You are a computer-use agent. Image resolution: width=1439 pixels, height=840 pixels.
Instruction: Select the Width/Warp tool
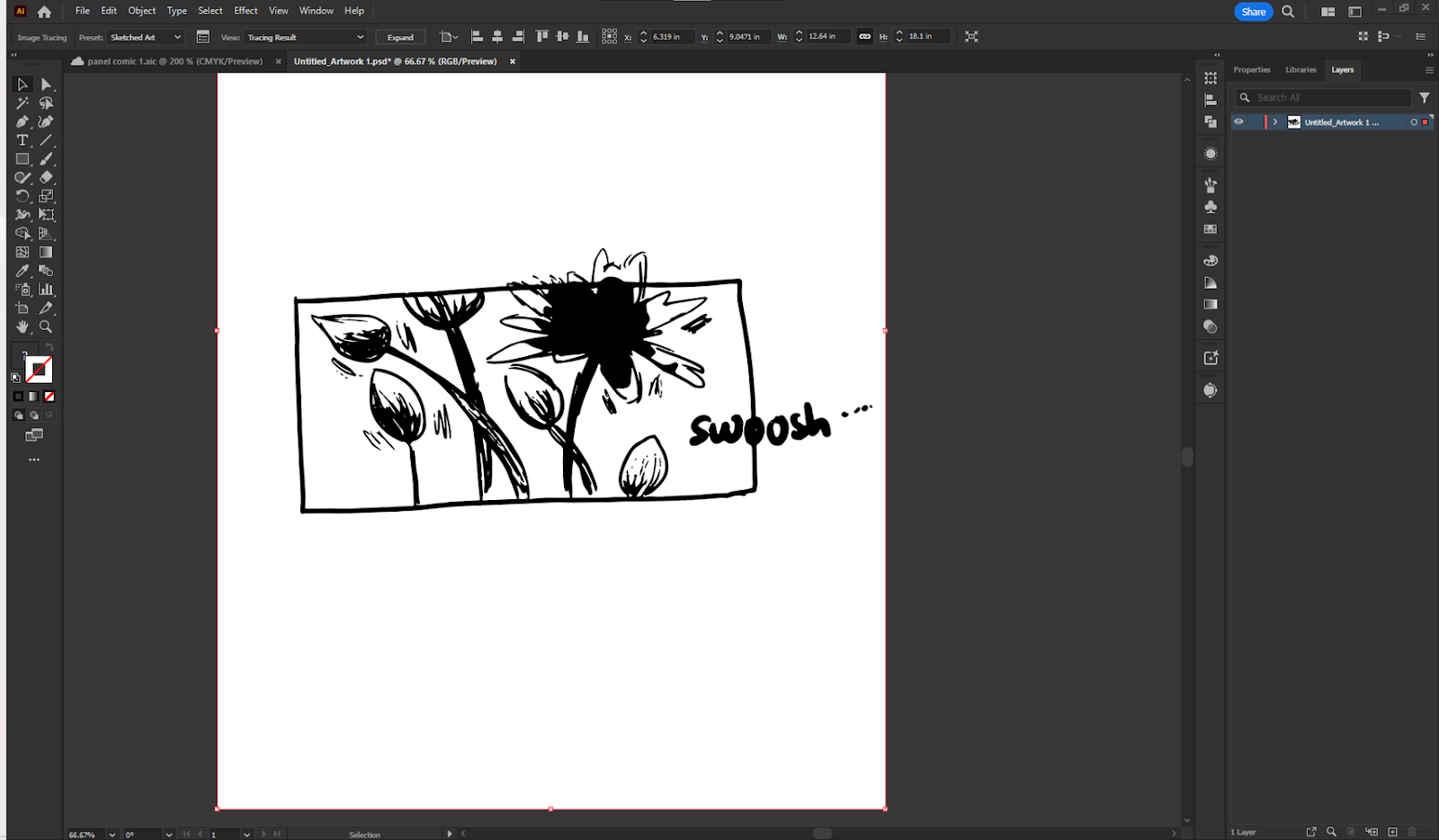pyautogui.click(x=22, y=215)
